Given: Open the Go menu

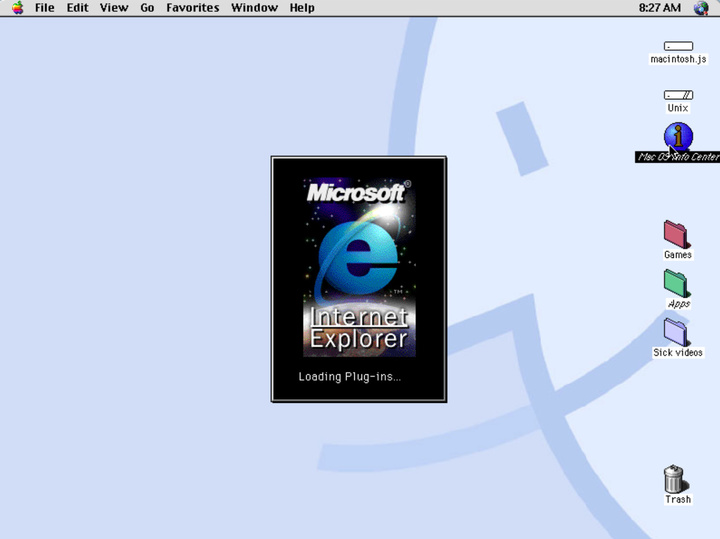Looking at the screenshot, I should [x=147, y=8].
